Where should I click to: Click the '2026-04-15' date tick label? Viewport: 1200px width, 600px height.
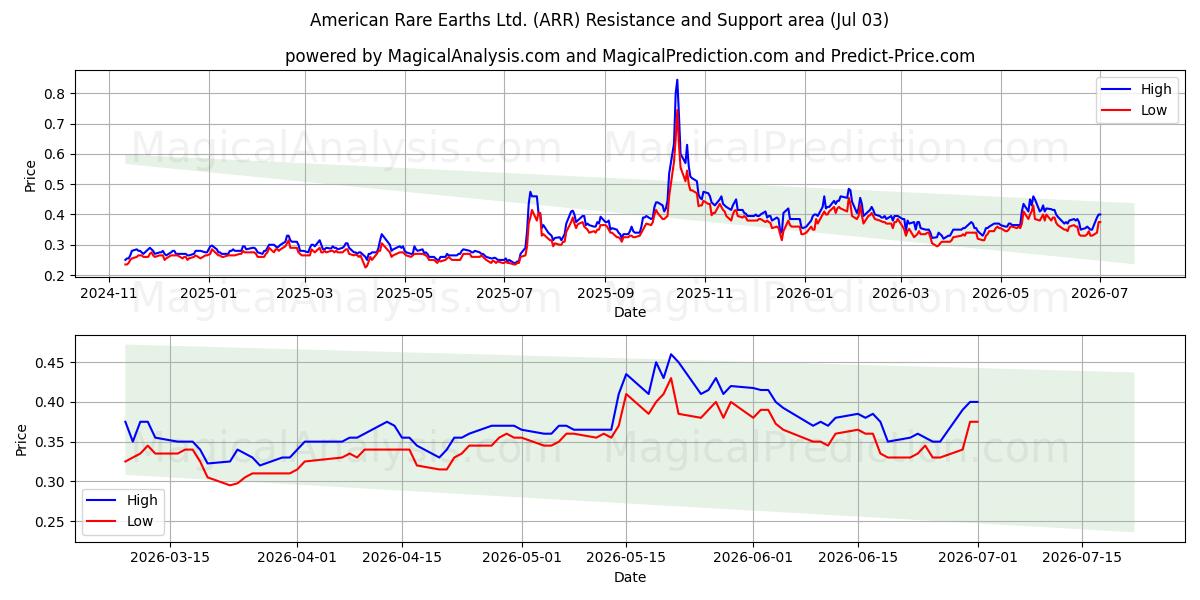pyautogui.click(x=402, y=558)
